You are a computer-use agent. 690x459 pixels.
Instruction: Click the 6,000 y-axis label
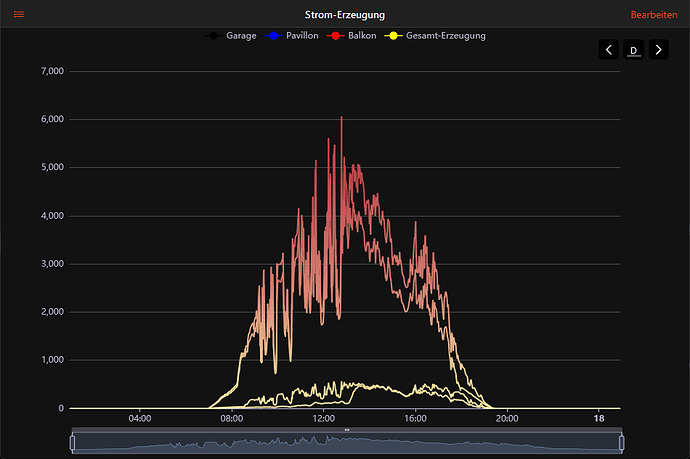point(52,119)
